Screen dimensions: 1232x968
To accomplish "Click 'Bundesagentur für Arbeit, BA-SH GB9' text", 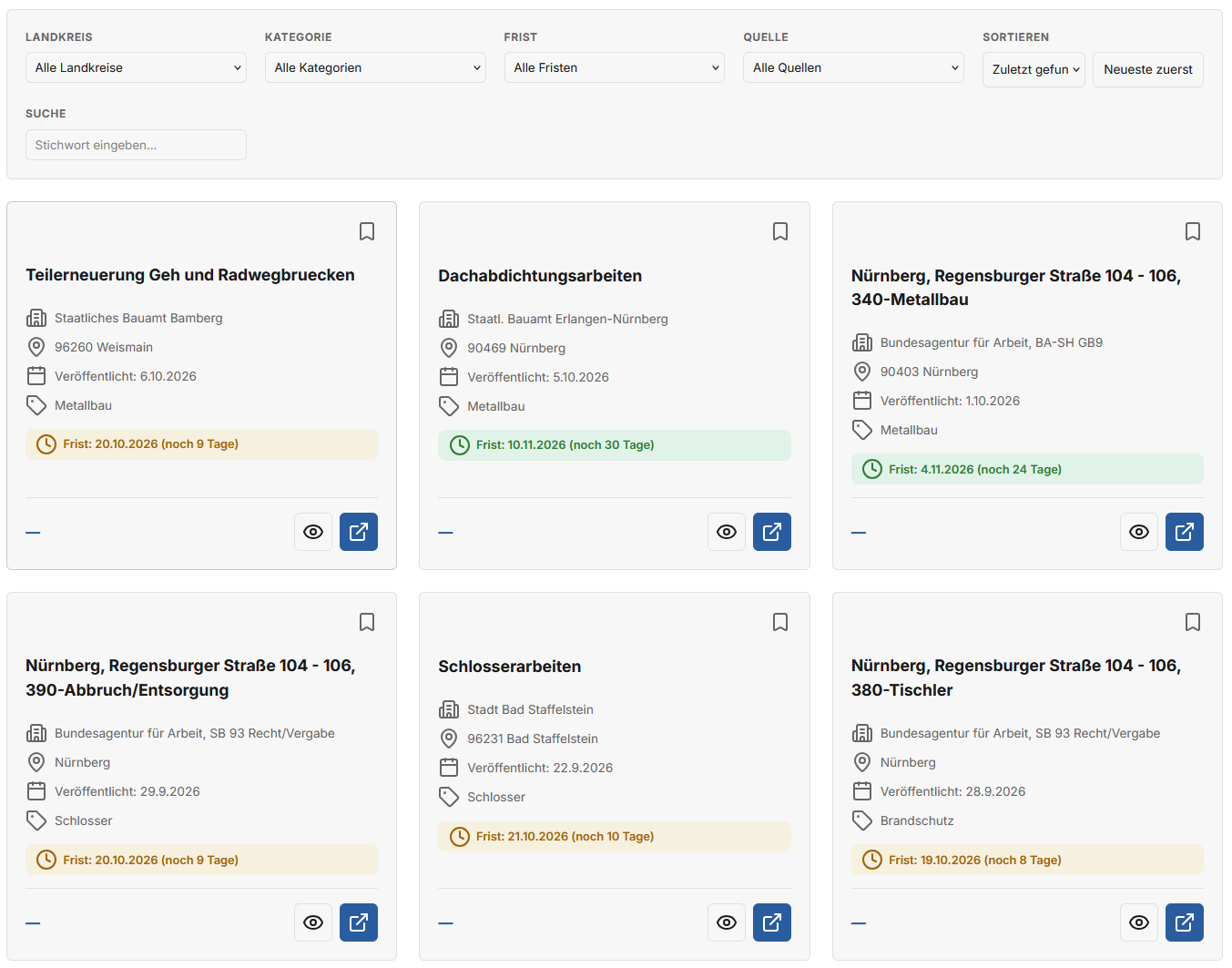I will pos(992,342).
